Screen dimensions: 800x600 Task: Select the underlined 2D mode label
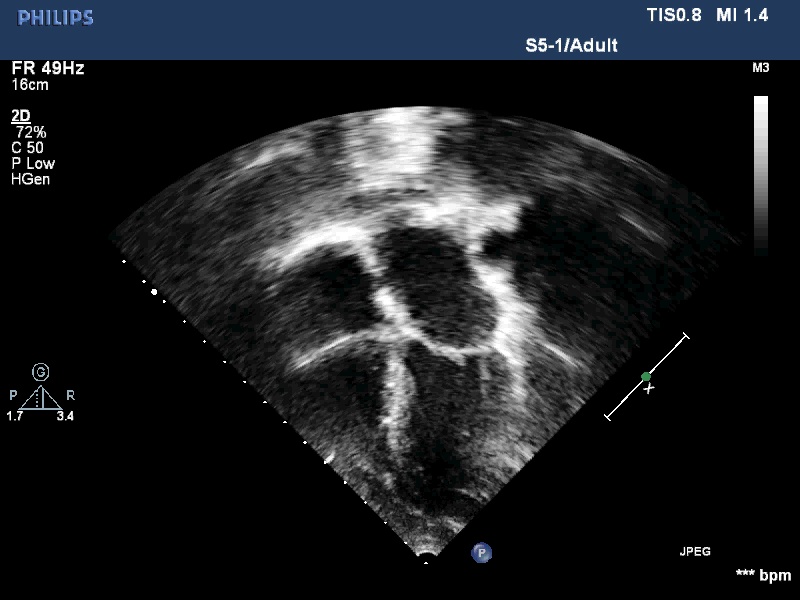click(x=21, y=116)
